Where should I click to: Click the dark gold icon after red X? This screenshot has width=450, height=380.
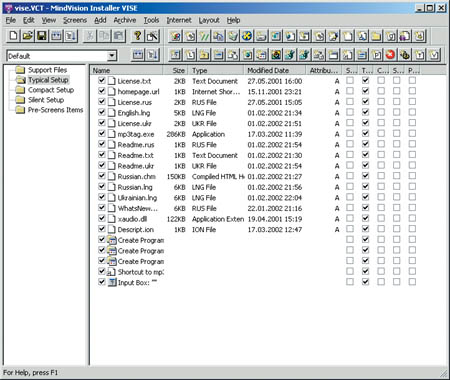(405, 55)
